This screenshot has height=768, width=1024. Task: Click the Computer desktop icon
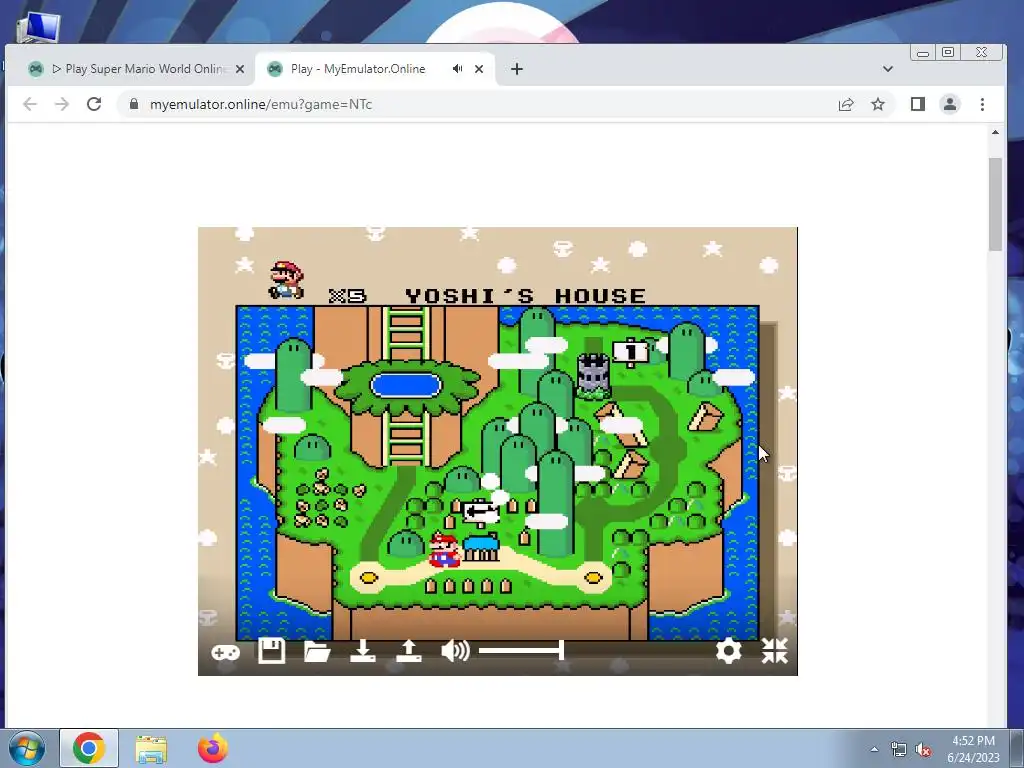click(x=38, y=27)
